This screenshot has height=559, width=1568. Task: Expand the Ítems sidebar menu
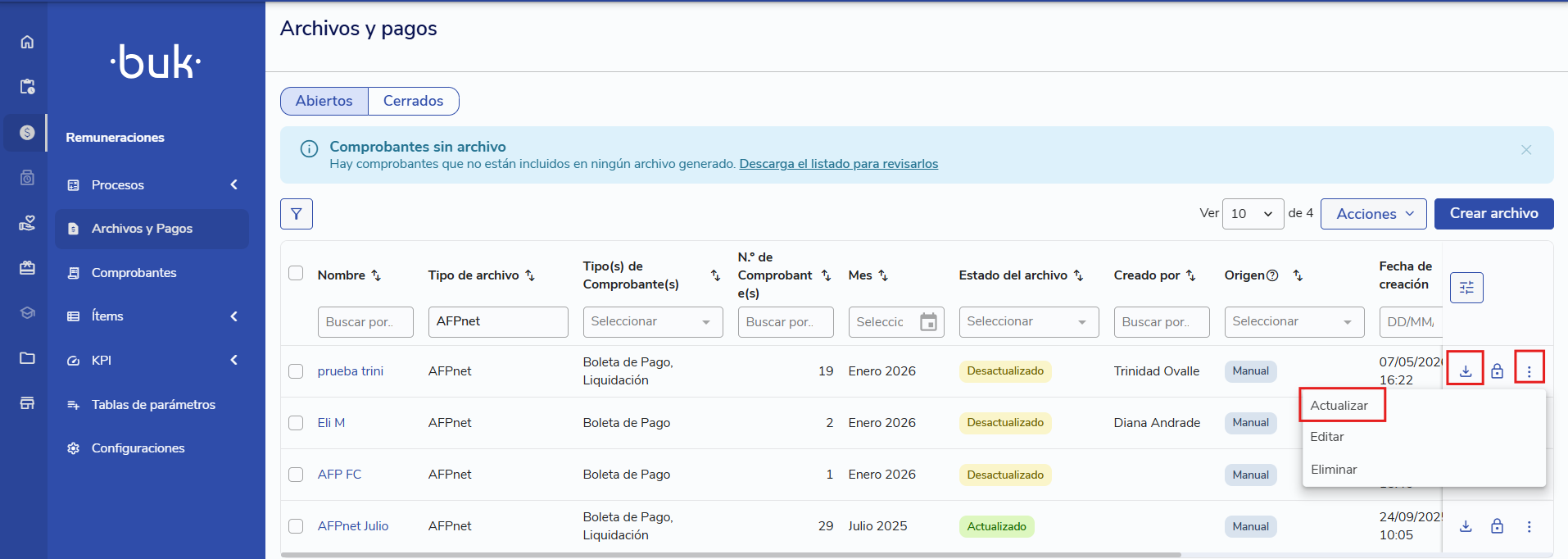[152, 316]
